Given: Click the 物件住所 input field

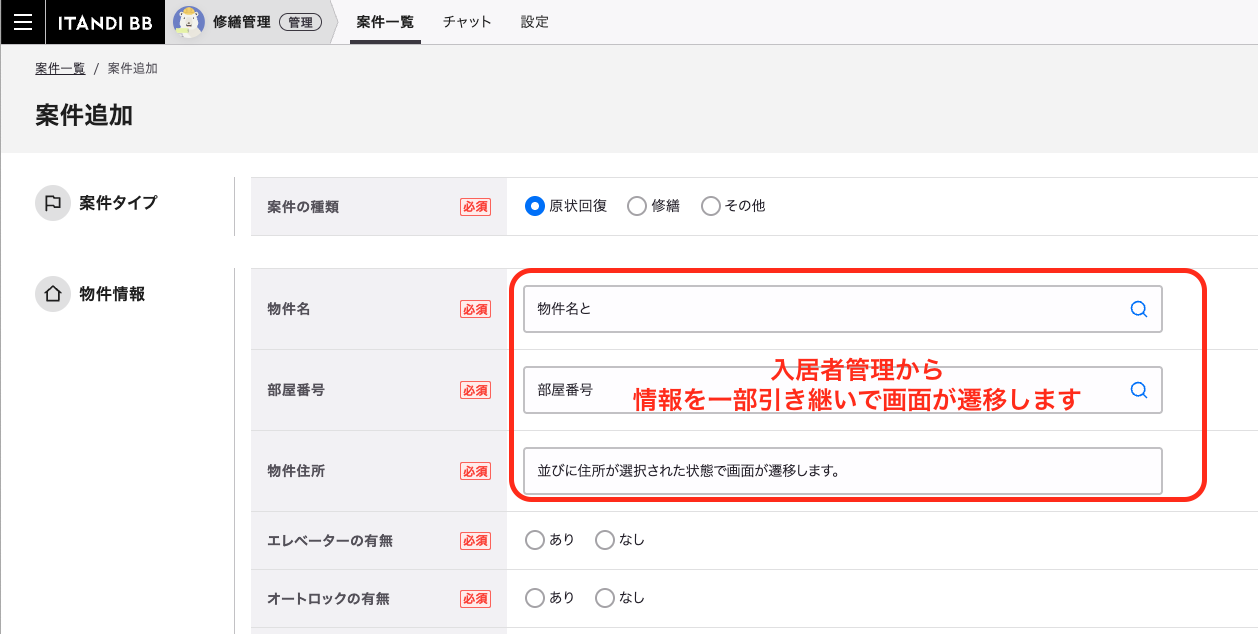Looking at the screenshot, I should click(x=842, y=470).
